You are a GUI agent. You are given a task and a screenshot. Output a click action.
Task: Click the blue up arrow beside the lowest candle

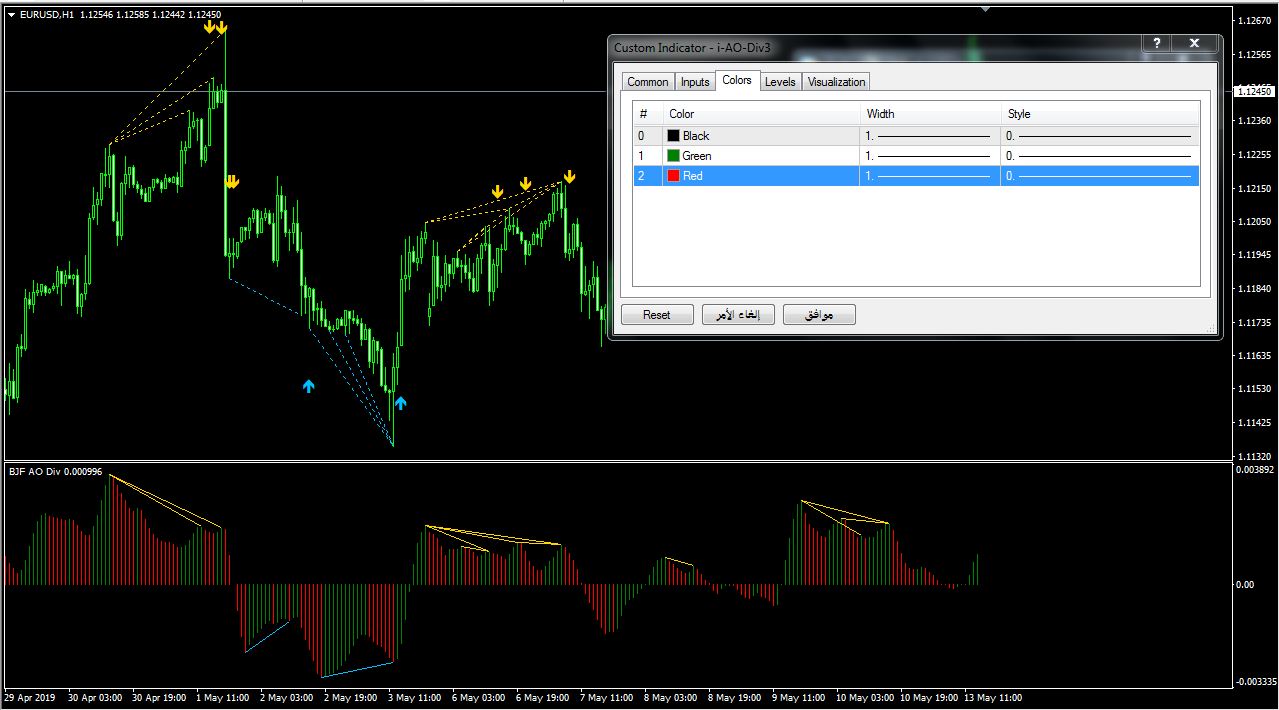400,403
